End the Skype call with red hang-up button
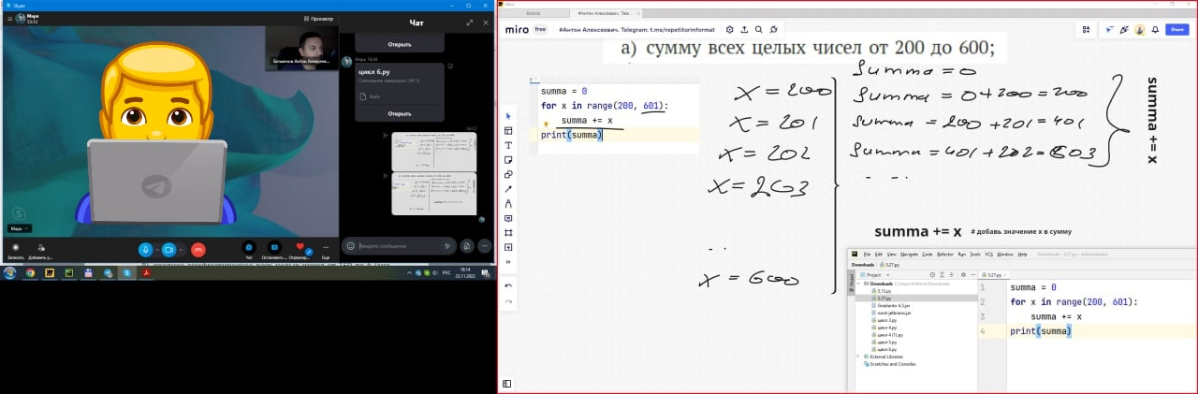Screen dimensions: 1198x394 click(x=198, y=249)
